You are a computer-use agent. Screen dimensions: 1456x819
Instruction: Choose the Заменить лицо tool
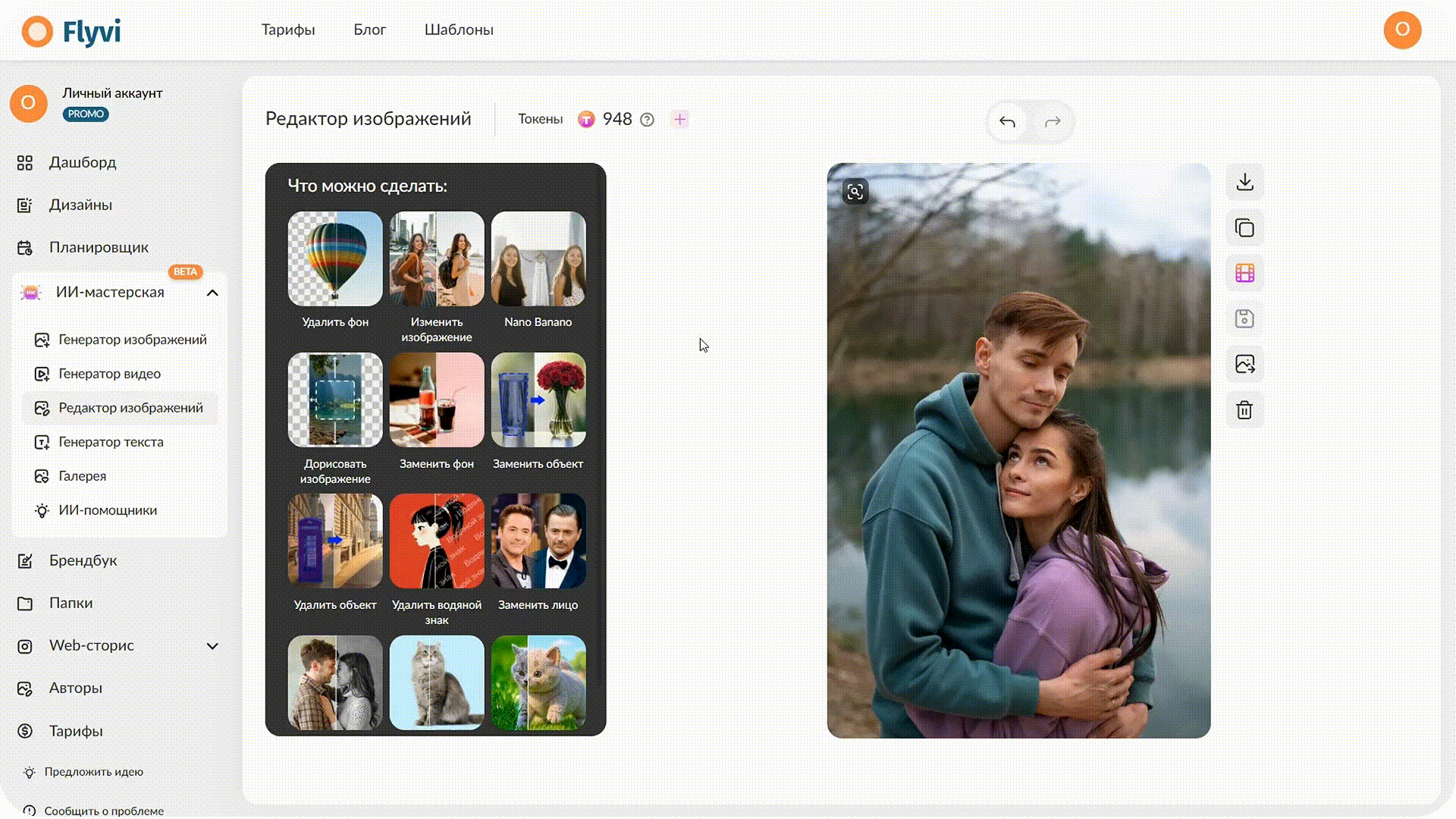538,553
